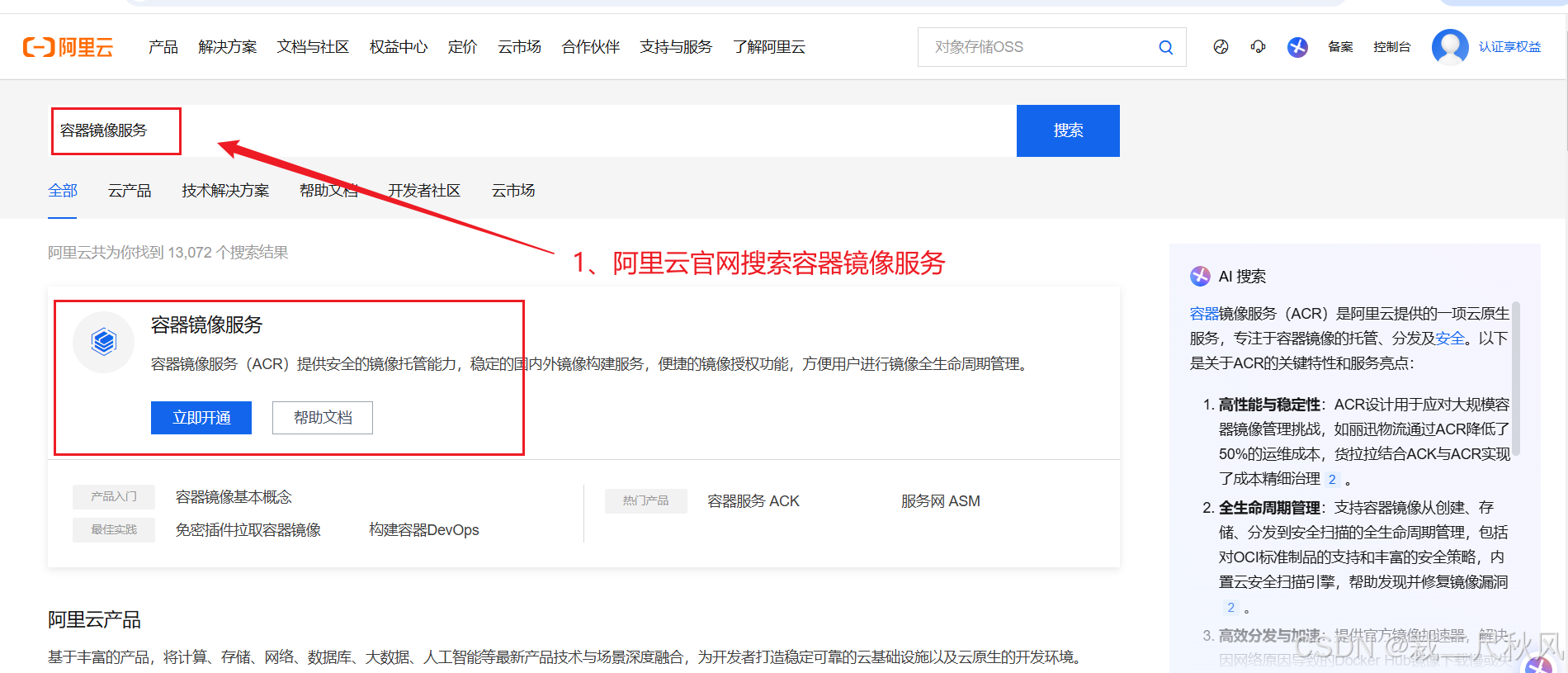Click the main search box with 容器镜像服务
The image size is (1568, 673).
[x=533, y=130]
